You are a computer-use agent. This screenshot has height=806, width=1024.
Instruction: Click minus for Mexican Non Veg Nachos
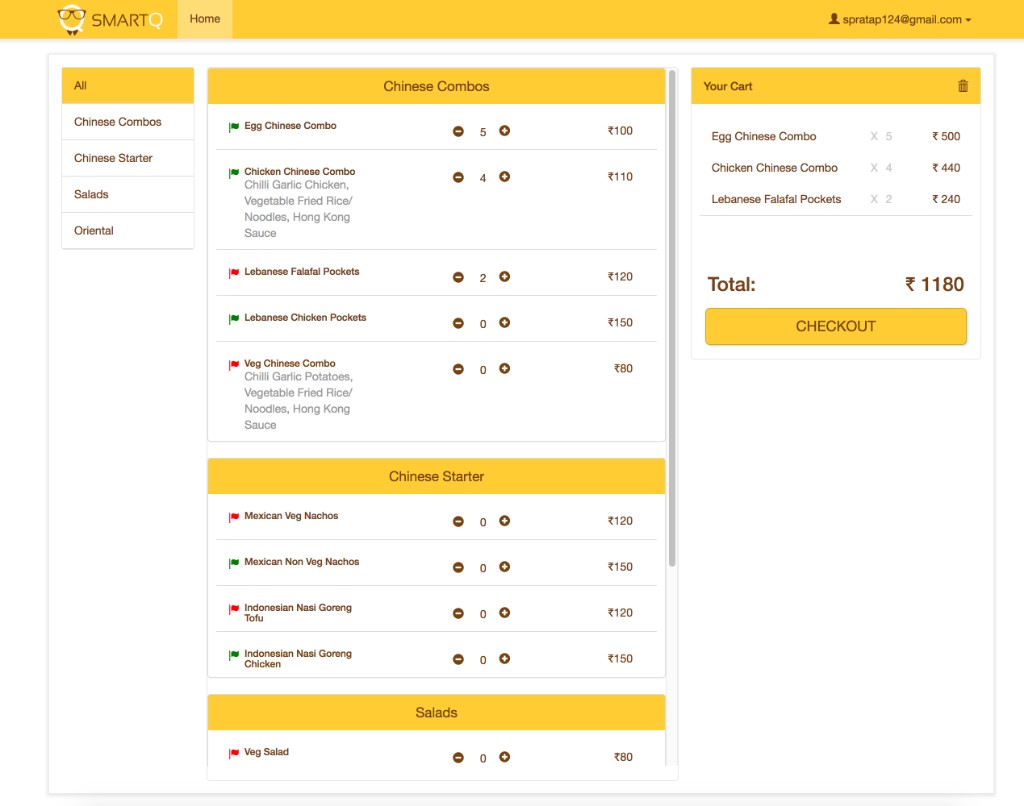point(458,567)
